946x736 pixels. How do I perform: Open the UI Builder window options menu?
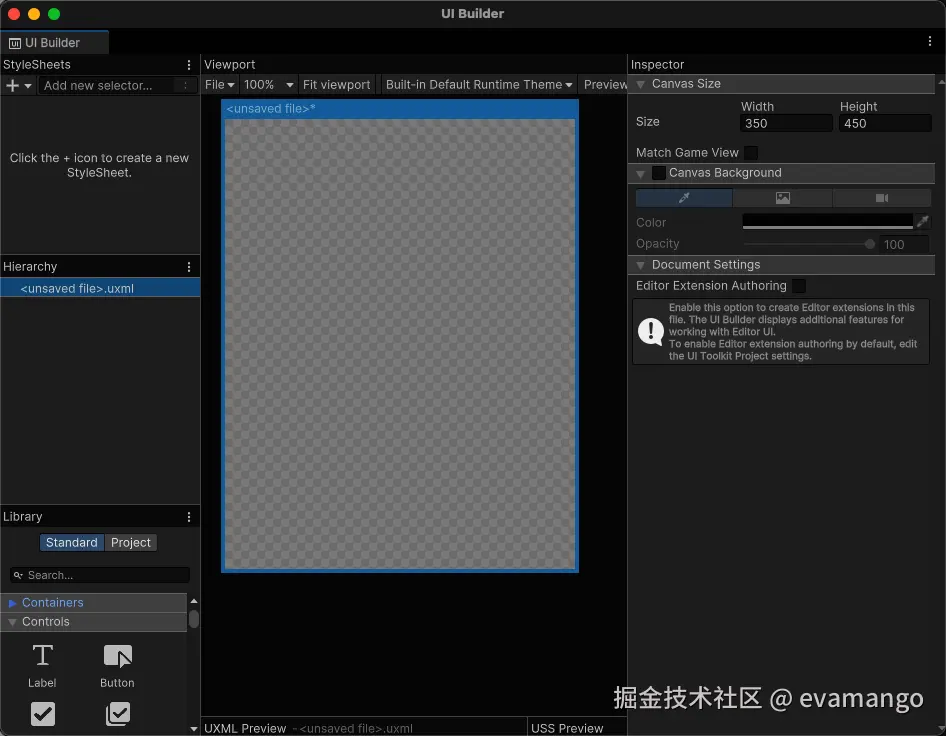[930, 41]
